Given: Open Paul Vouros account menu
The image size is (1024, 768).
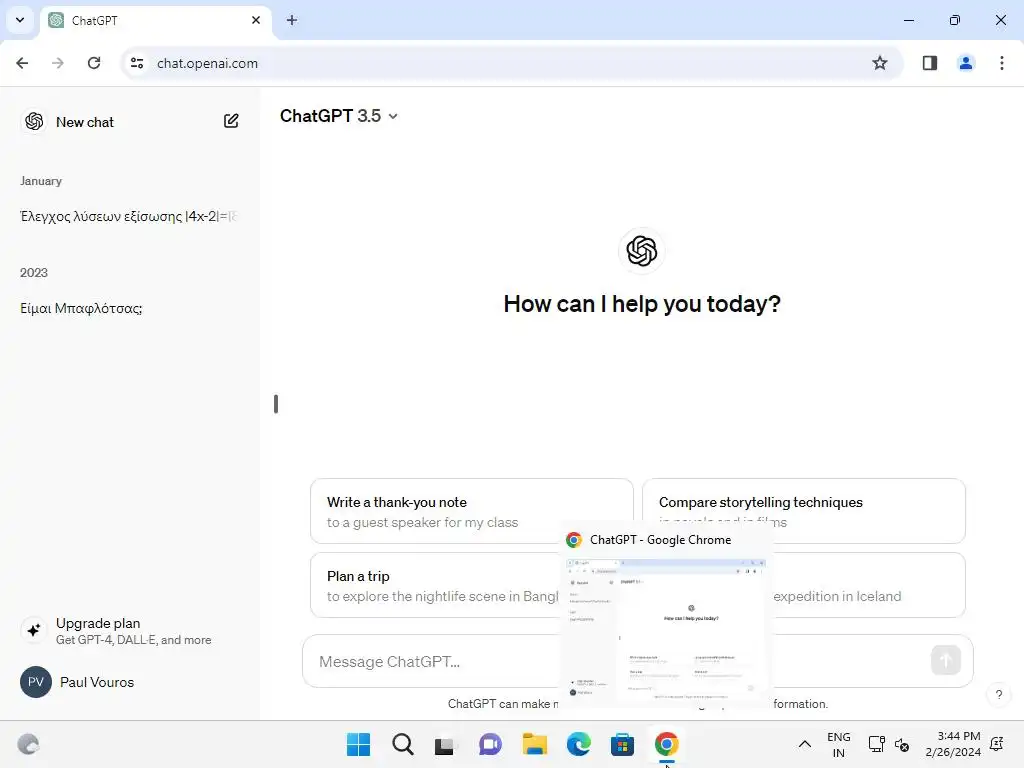Looking at the screenshot, I should 129,682.
